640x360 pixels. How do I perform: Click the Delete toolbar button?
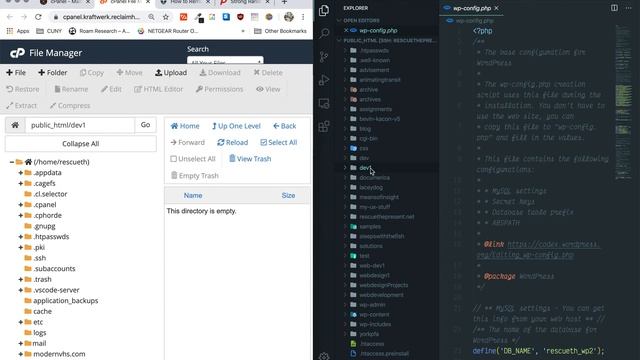pyautogui.click(x=268, y=73)
